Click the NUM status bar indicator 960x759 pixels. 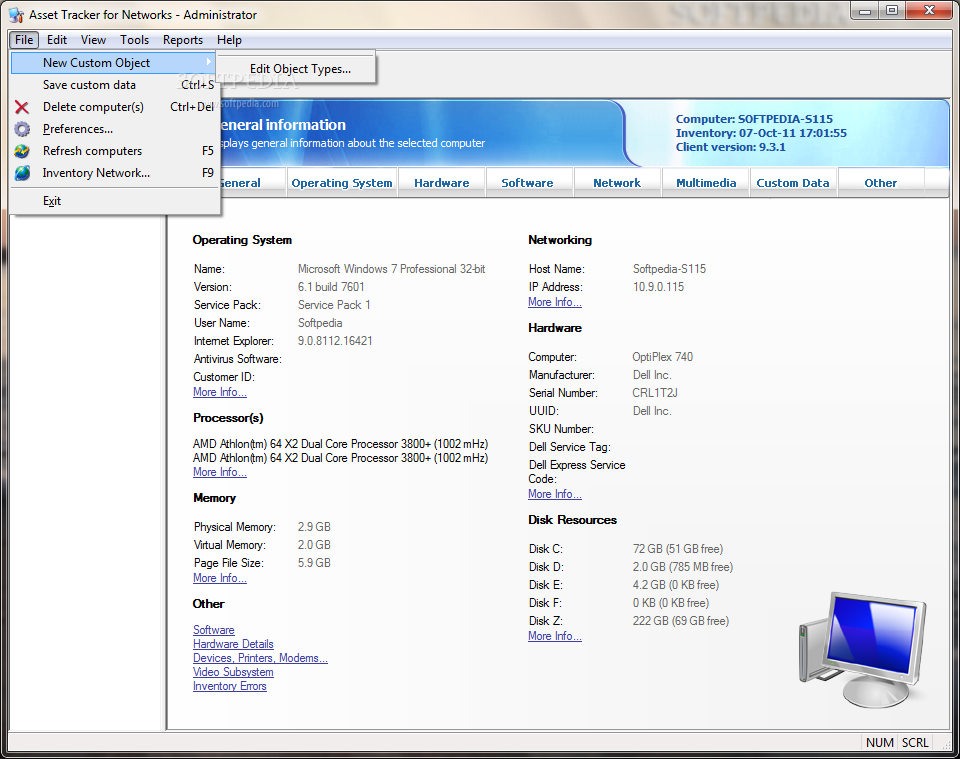point(879,742)
